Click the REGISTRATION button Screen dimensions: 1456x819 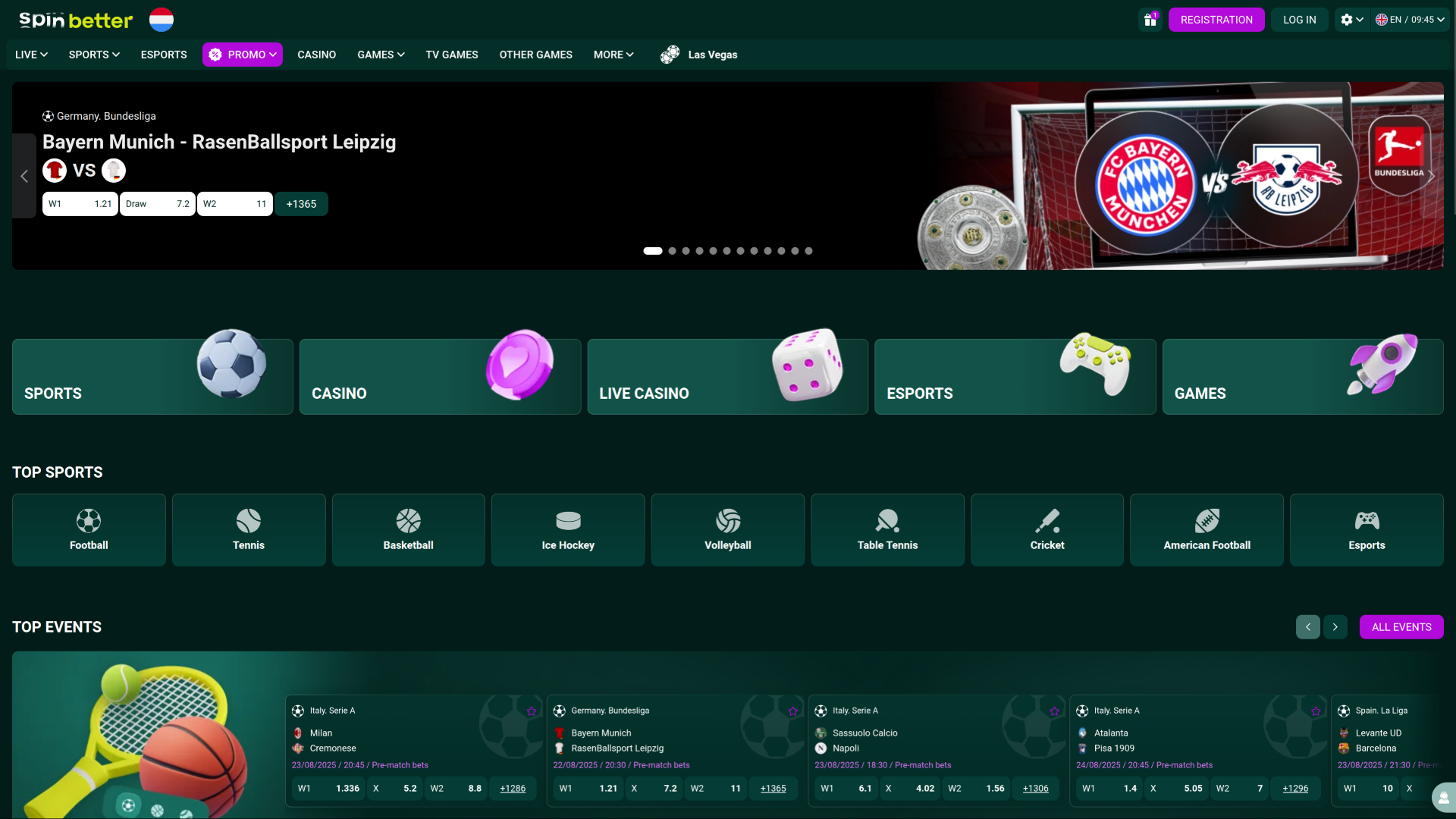click(1216, 19)
